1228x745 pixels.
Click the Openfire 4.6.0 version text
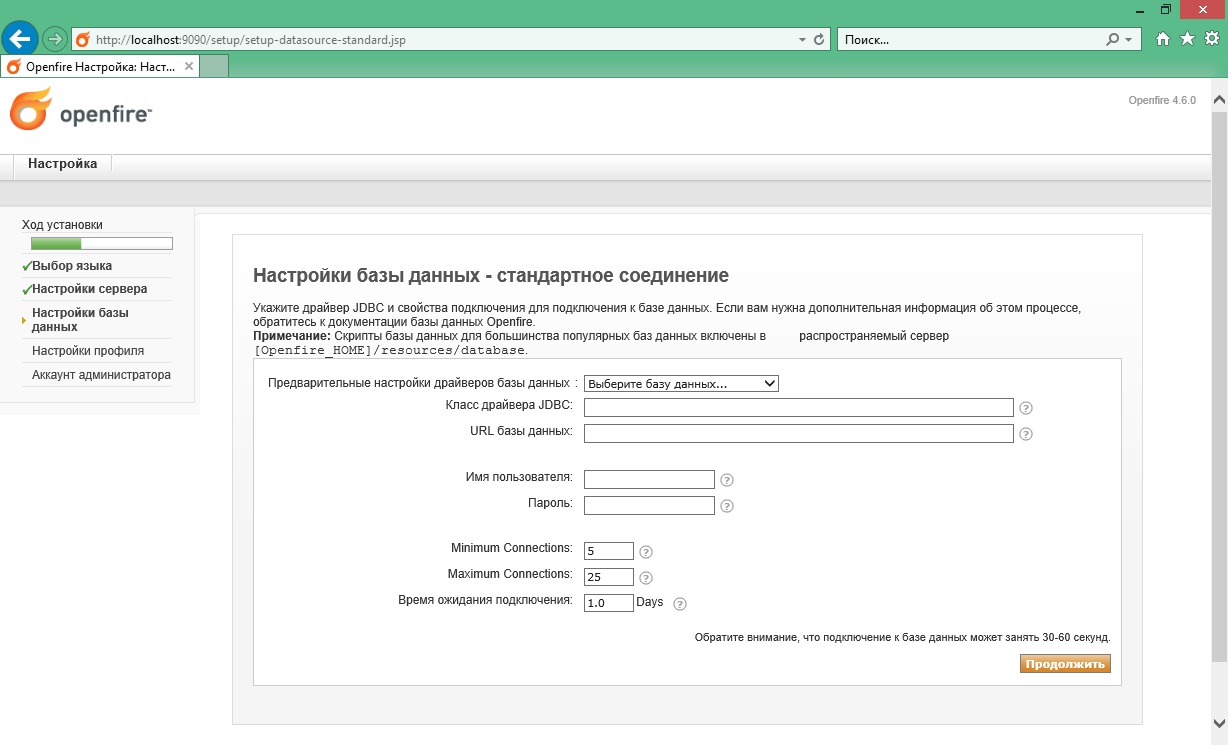point(1162,101)
